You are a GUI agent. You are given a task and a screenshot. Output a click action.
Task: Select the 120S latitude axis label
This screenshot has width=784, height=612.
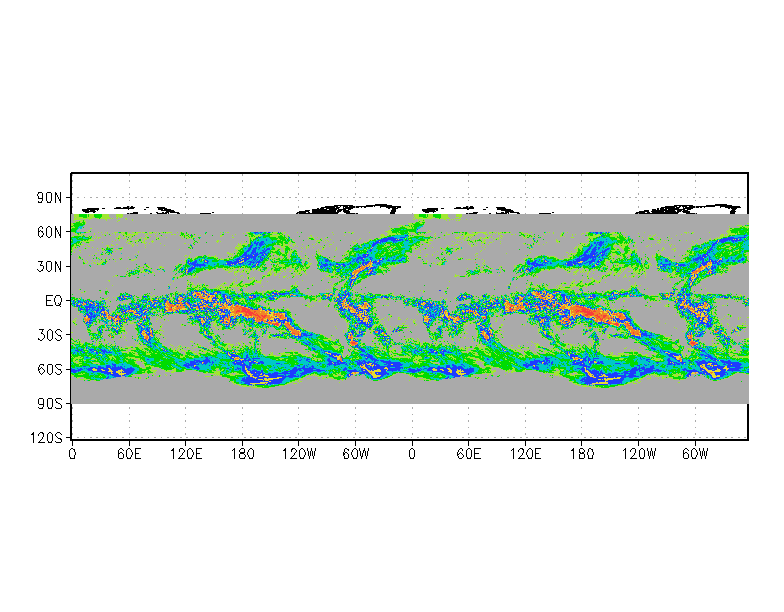click(46, 438)
